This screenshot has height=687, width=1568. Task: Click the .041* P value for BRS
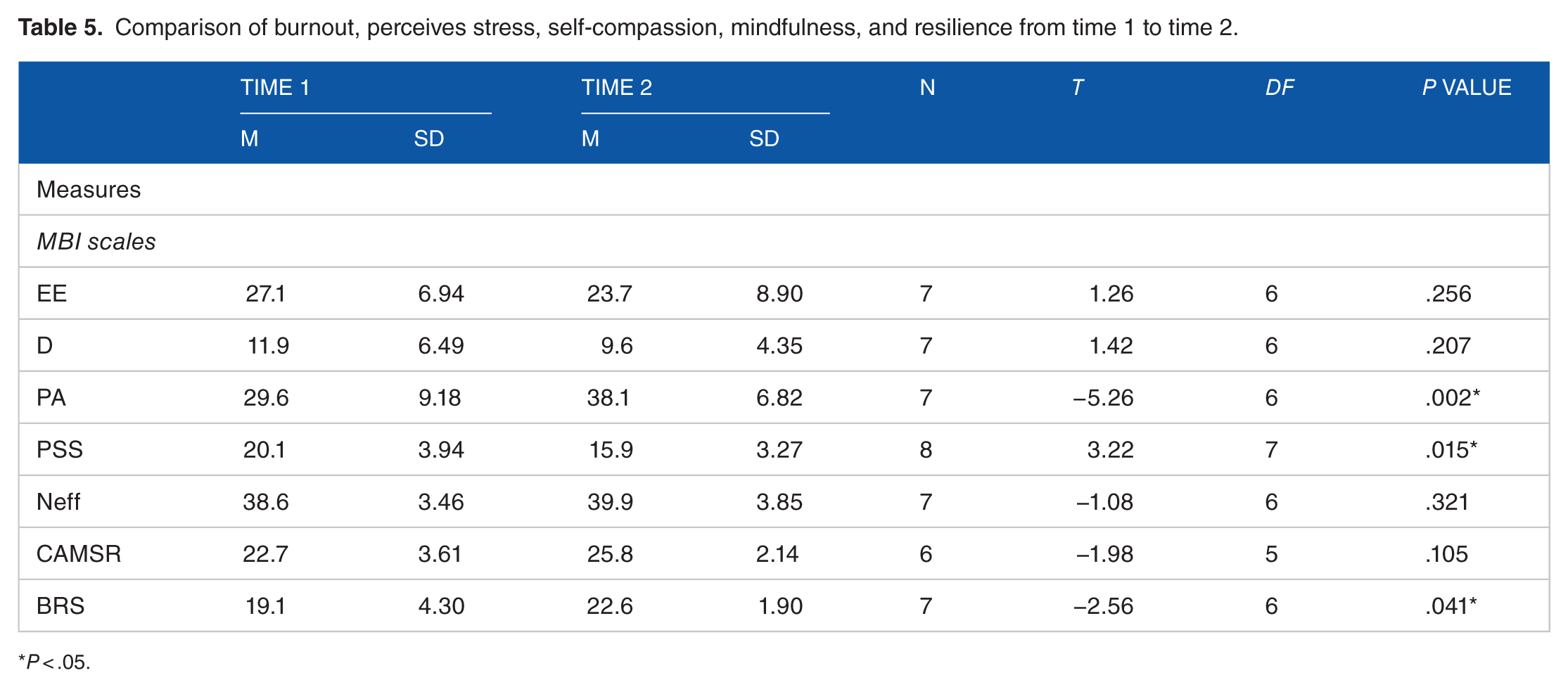click(1451, 605)
